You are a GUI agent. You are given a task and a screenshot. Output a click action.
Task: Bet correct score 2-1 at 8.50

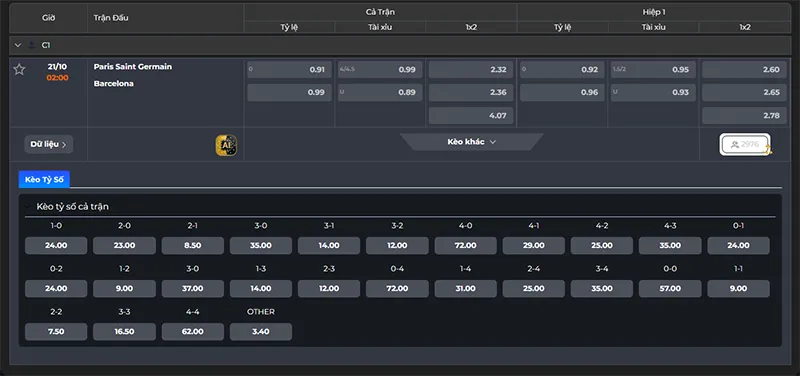pos(193,245)
